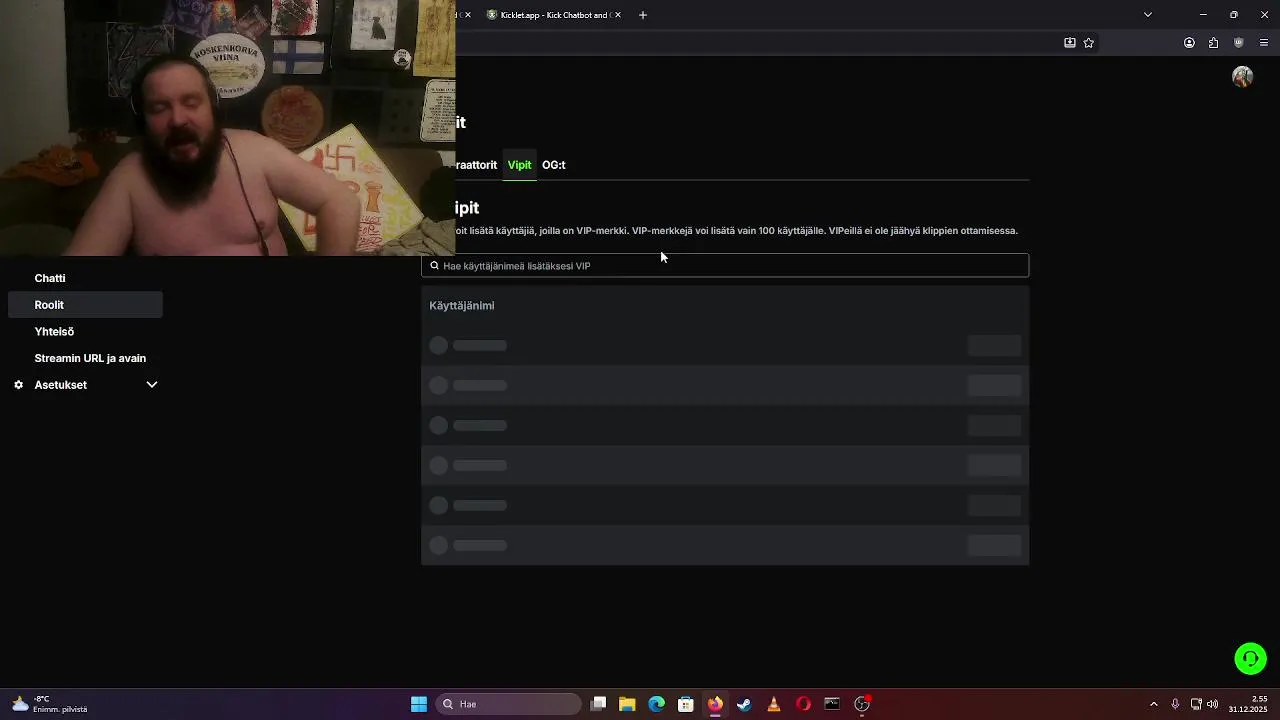Click the taskbar Hae search box
This screenshot has width=1280, height=720.
pos(508,704)
